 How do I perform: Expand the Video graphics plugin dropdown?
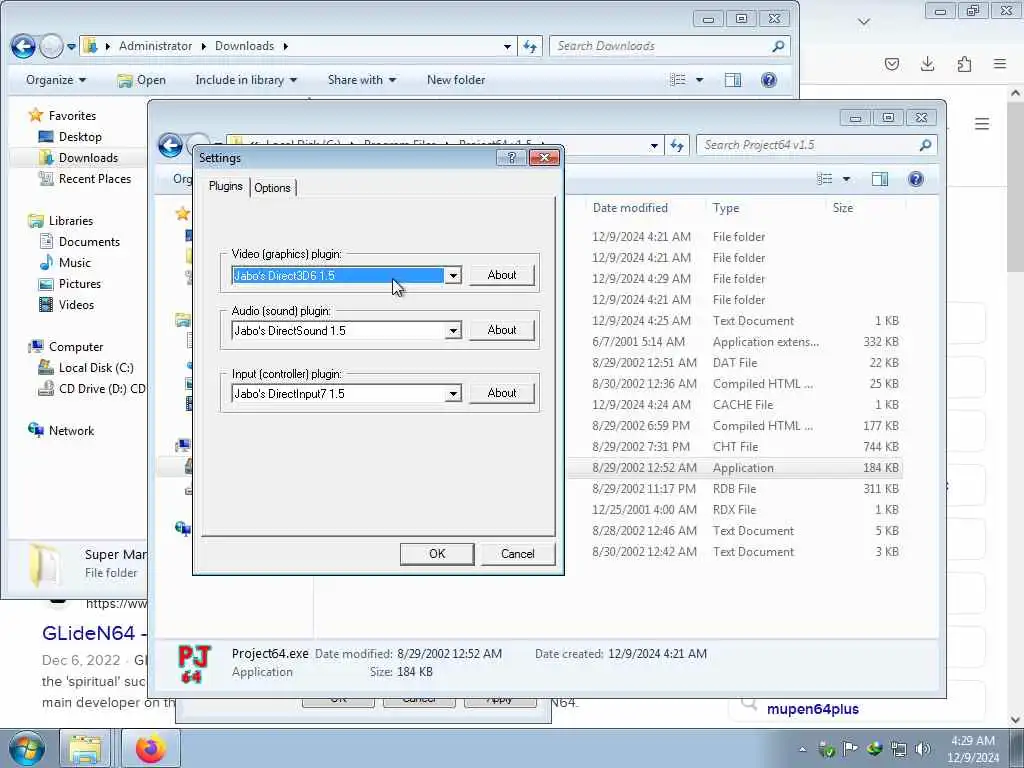(453, 276)
